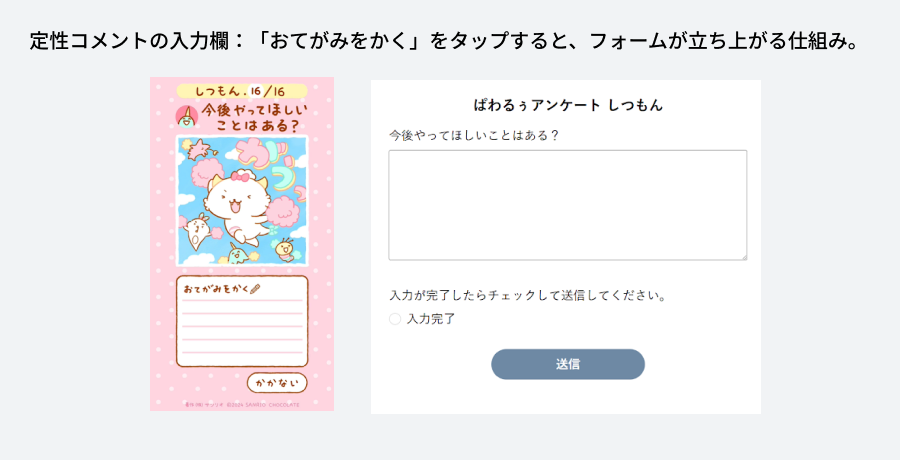Click the 入力が完了したら instruction text
This screenshot has width=900, height=460.
coord(528,296)
